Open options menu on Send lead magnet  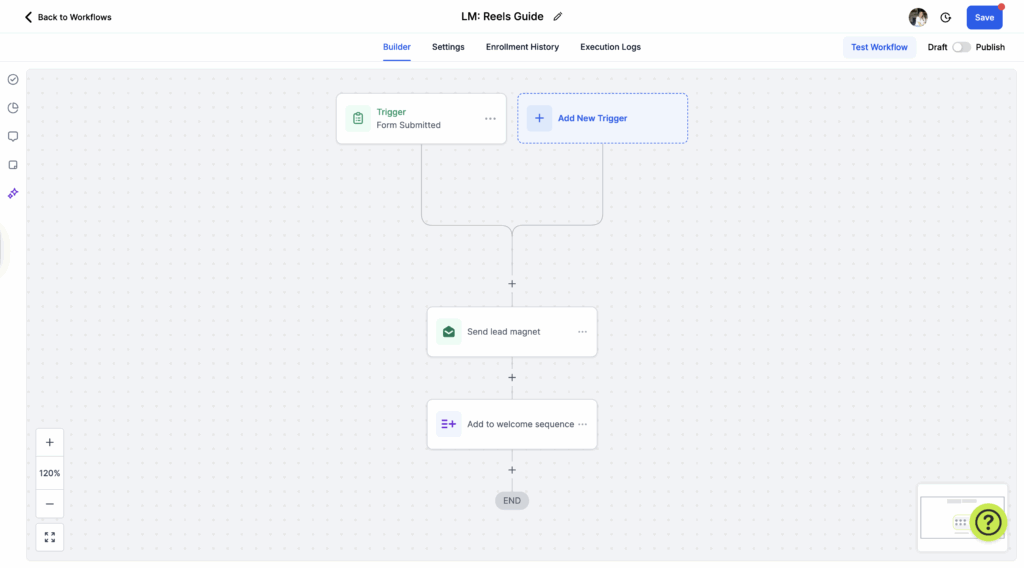tap(582, 332)
